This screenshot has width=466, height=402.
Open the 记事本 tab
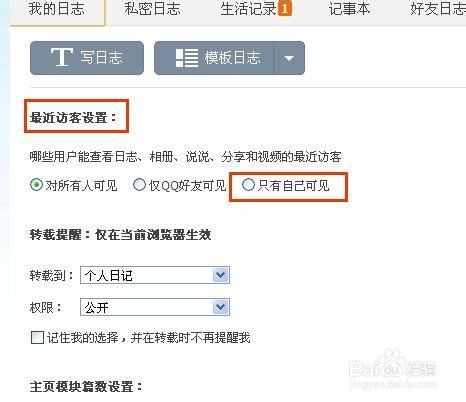[349, 9]
